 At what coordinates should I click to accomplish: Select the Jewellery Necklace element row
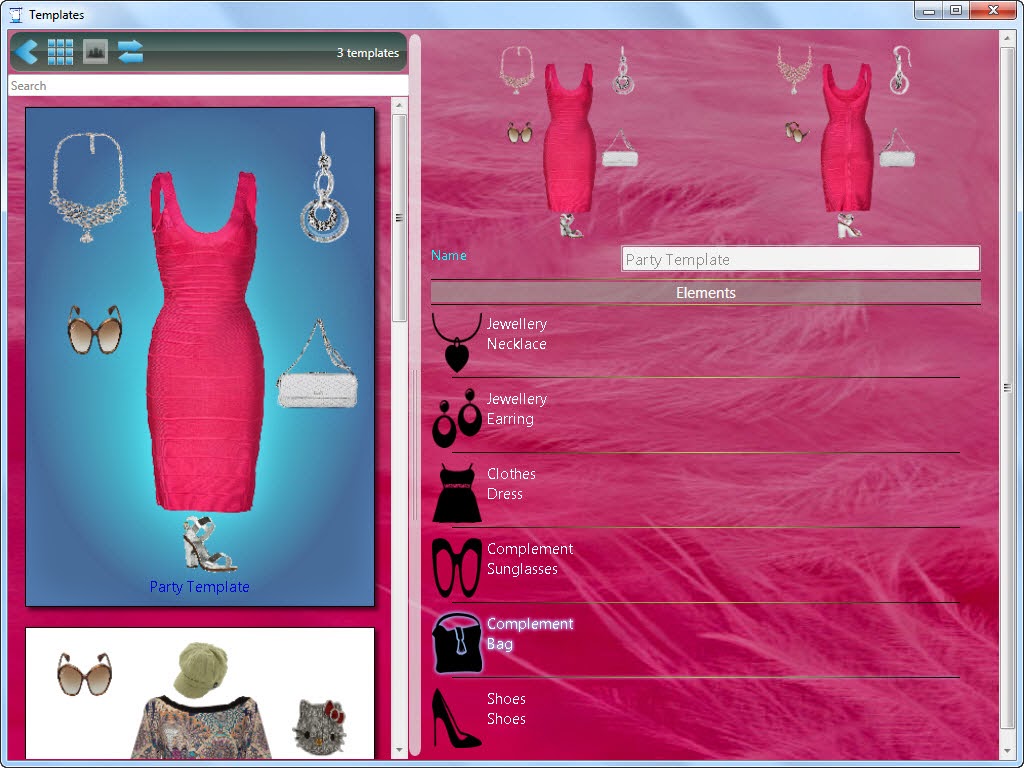(x=516, y=334)
